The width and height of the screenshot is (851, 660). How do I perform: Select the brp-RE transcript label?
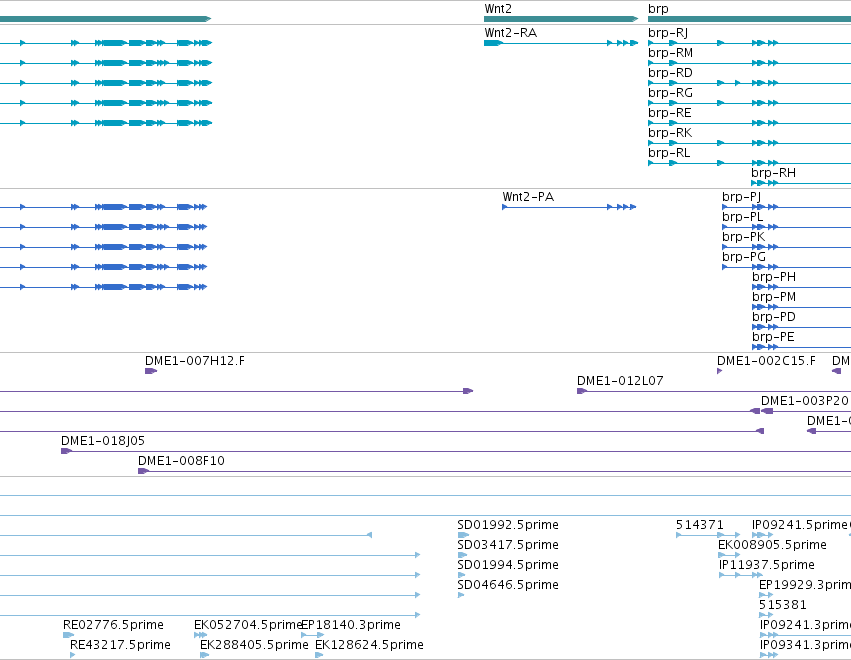coord(670,113)
